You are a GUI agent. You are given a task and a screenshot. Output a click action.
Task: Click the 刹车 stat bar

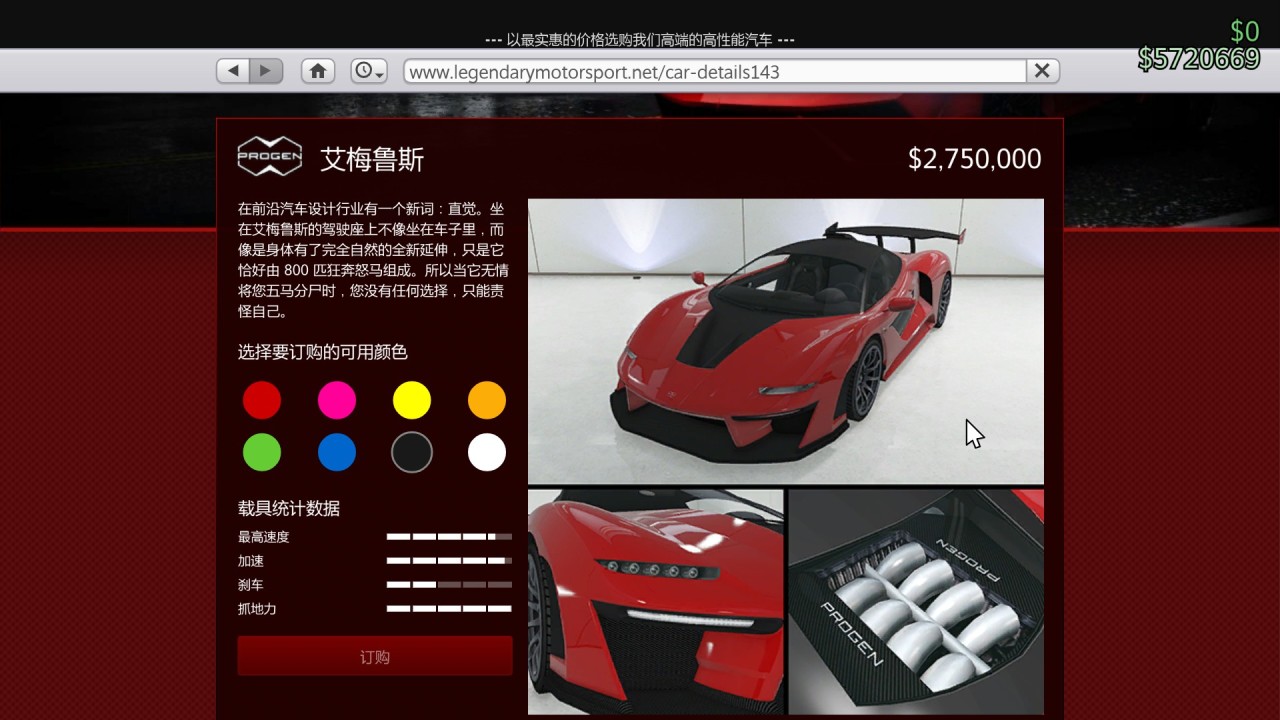tap(449, 585)
